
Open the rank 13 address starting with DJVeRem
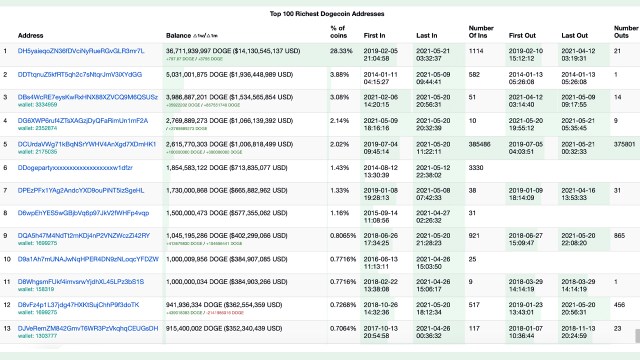88,328
